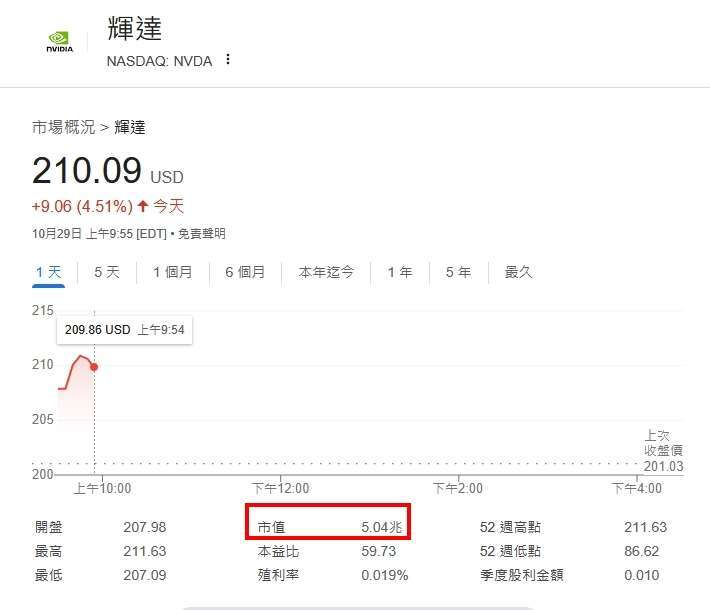Select the 1 天 time range tab
Screen dimensions: 710x610
48,272
